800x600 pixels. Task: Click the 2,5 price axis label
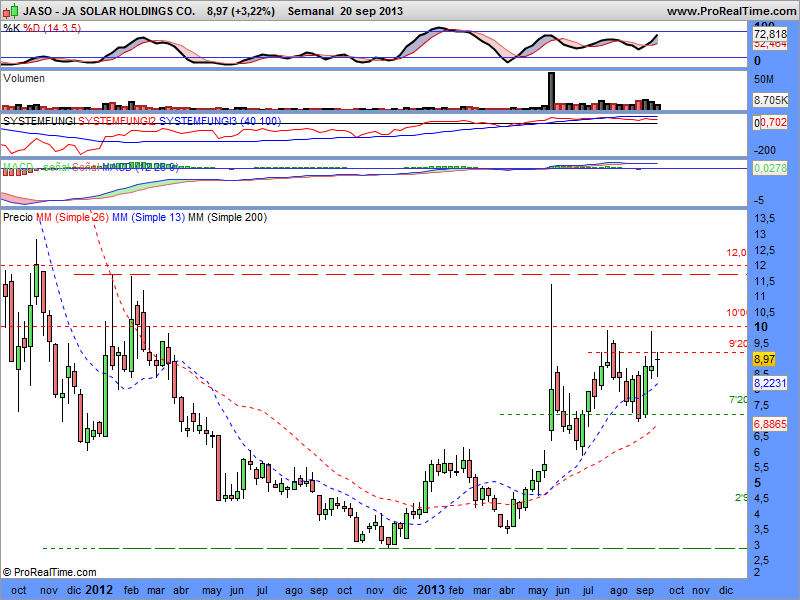click(x=761, y=561)
